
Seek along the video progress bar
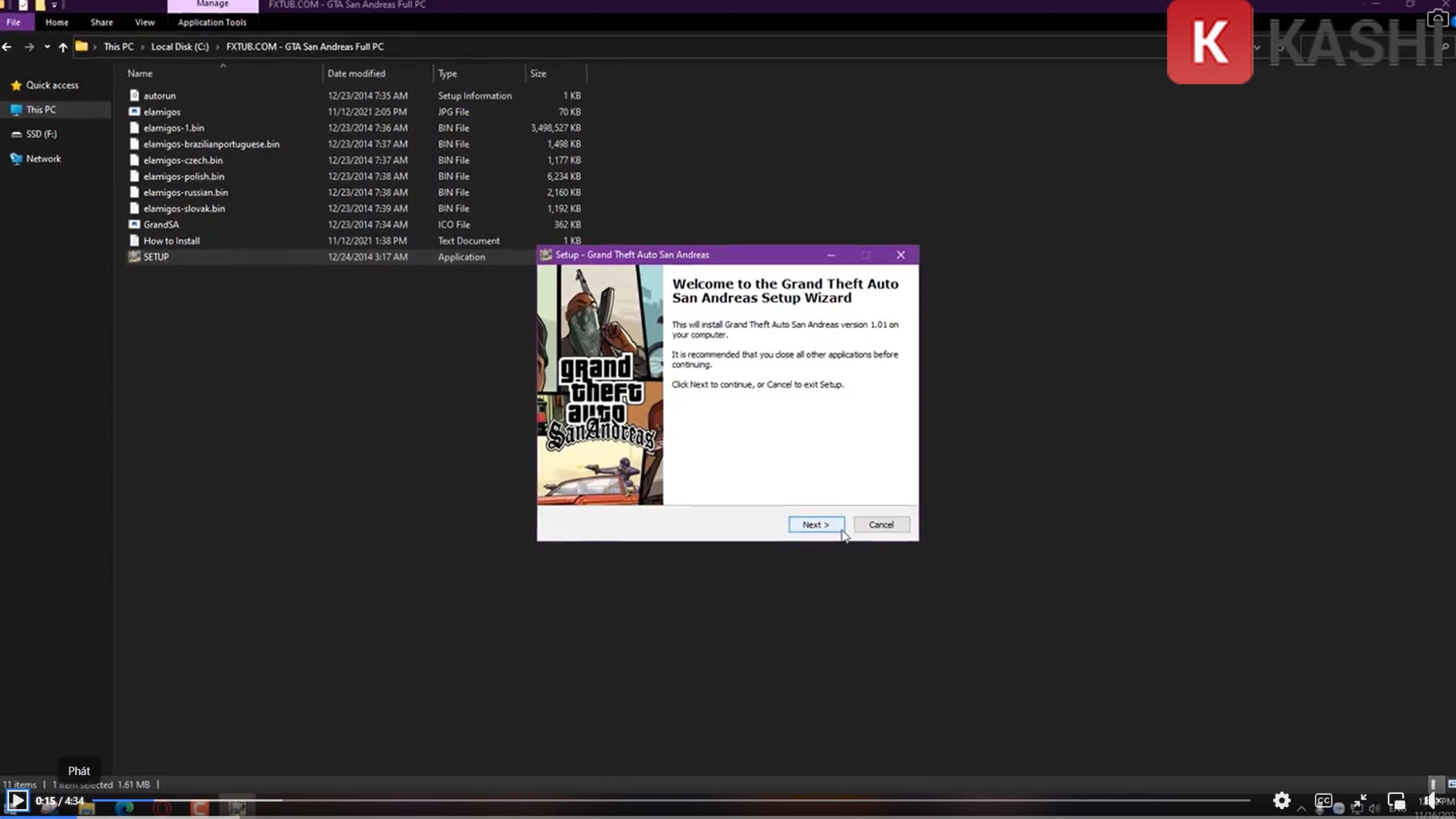(x=671, y=800)
